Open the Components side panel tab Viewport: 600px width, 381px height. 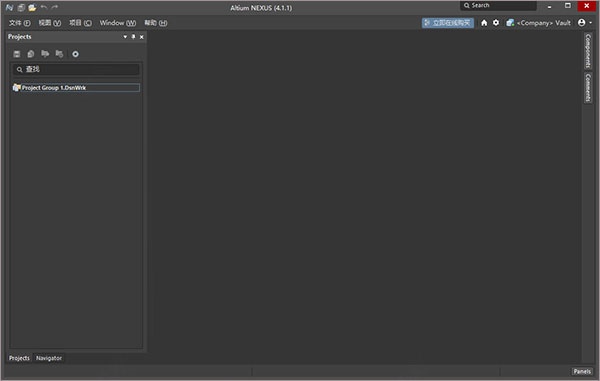tap(588, 51)
